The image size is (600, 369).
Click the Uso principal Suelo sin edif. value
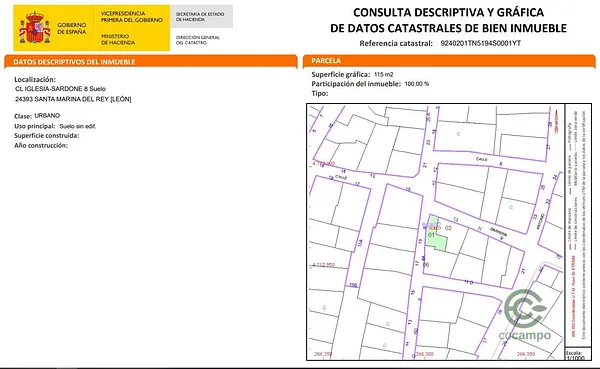pyautogui.click(x=78, y=126)
